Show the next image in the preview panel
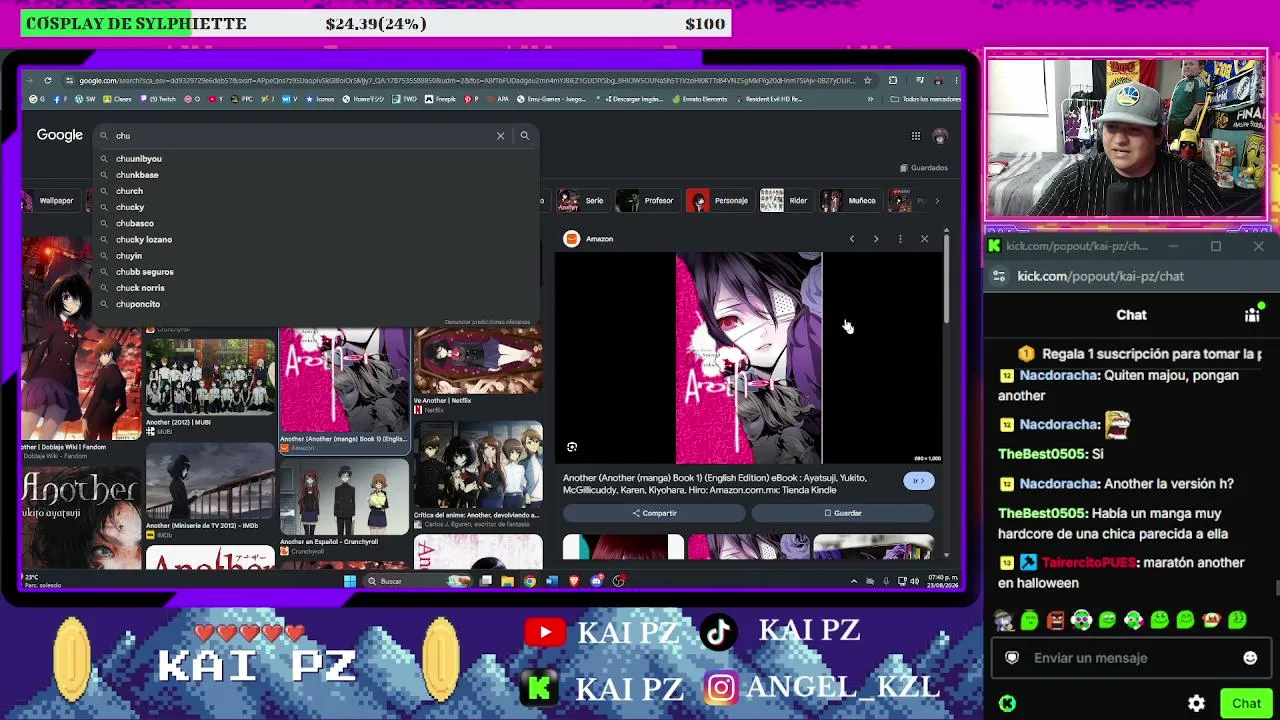This screenshot has width=1280, height=720. [x=876, y=239]
